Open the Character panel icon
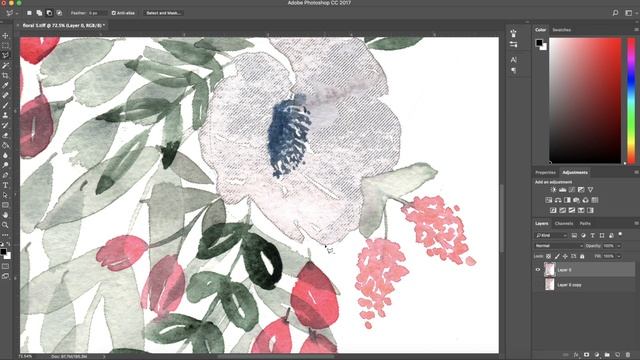Screen dimensions: 640x360 point(513,60)
